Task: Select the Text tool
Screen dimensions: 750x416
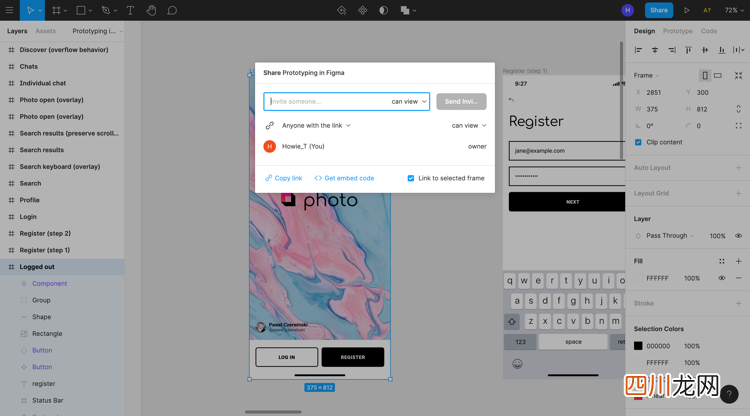Action: (130, 10)
